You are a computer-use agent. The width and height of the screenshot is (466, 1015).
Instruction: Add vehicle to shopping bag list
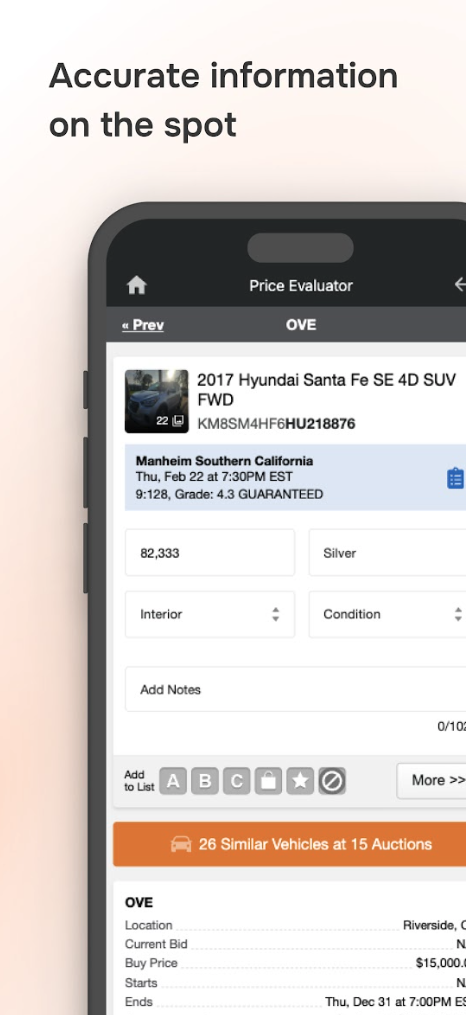[268, 781]
